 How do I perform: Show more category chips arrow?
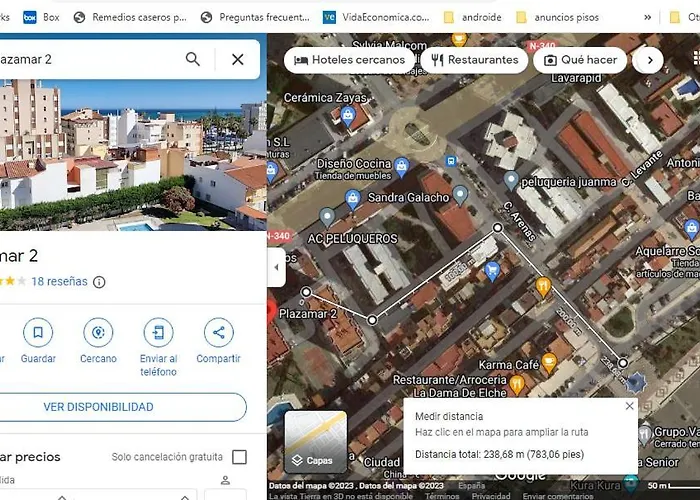(x=649, y=60)
